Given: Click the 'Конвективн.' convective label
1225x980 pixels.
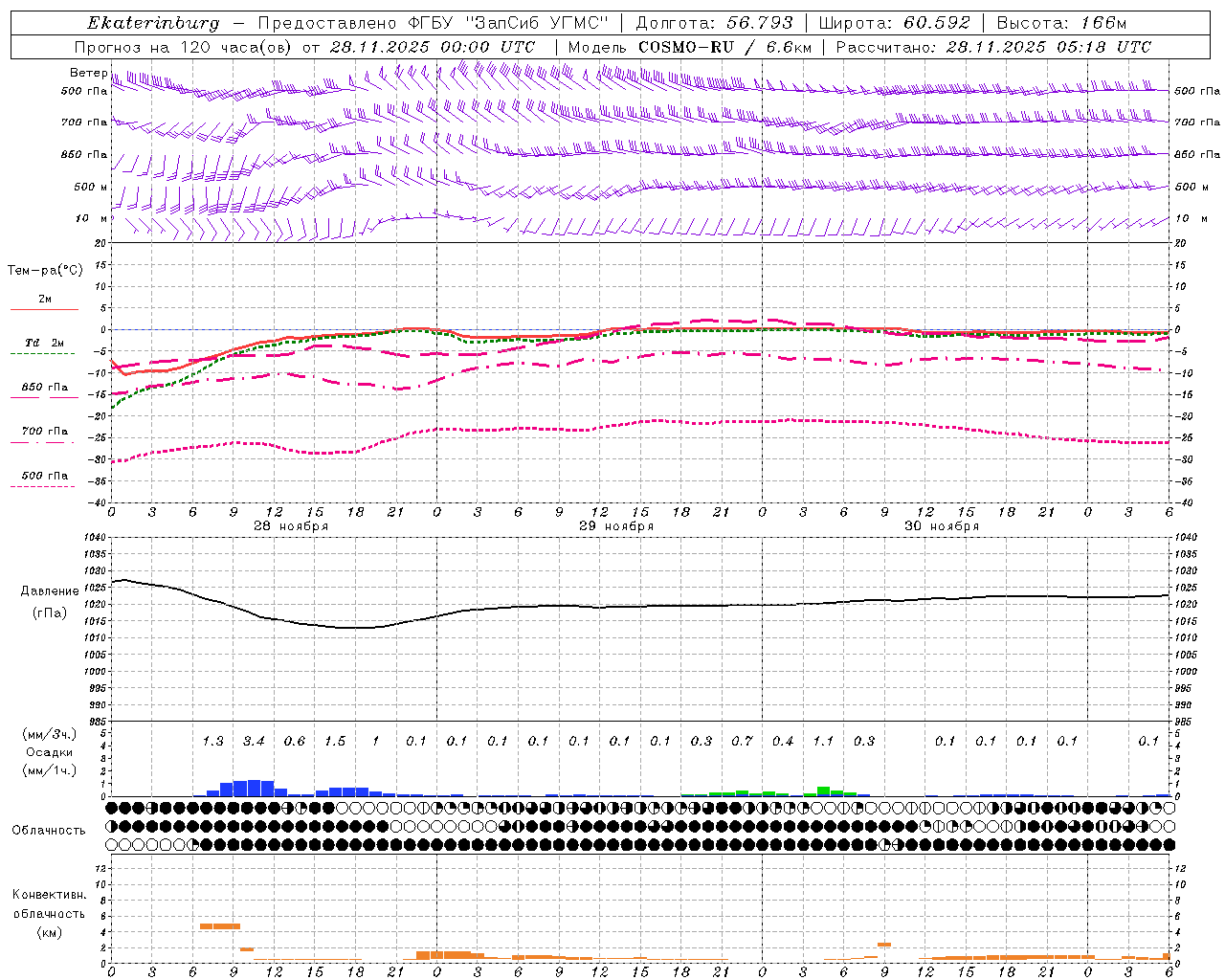Looking at the screenshot, I should pyautogui.click(x=49, y=895).
